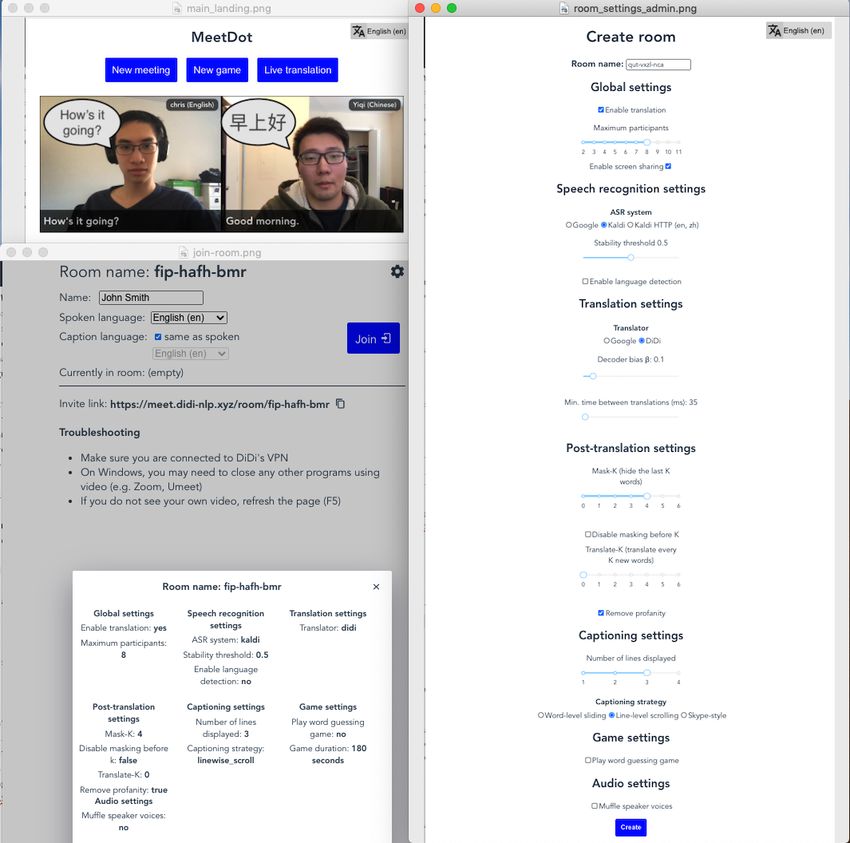Click the New meeting button
The height and width of the screenshot is (843, 850).
coord(141,70)
